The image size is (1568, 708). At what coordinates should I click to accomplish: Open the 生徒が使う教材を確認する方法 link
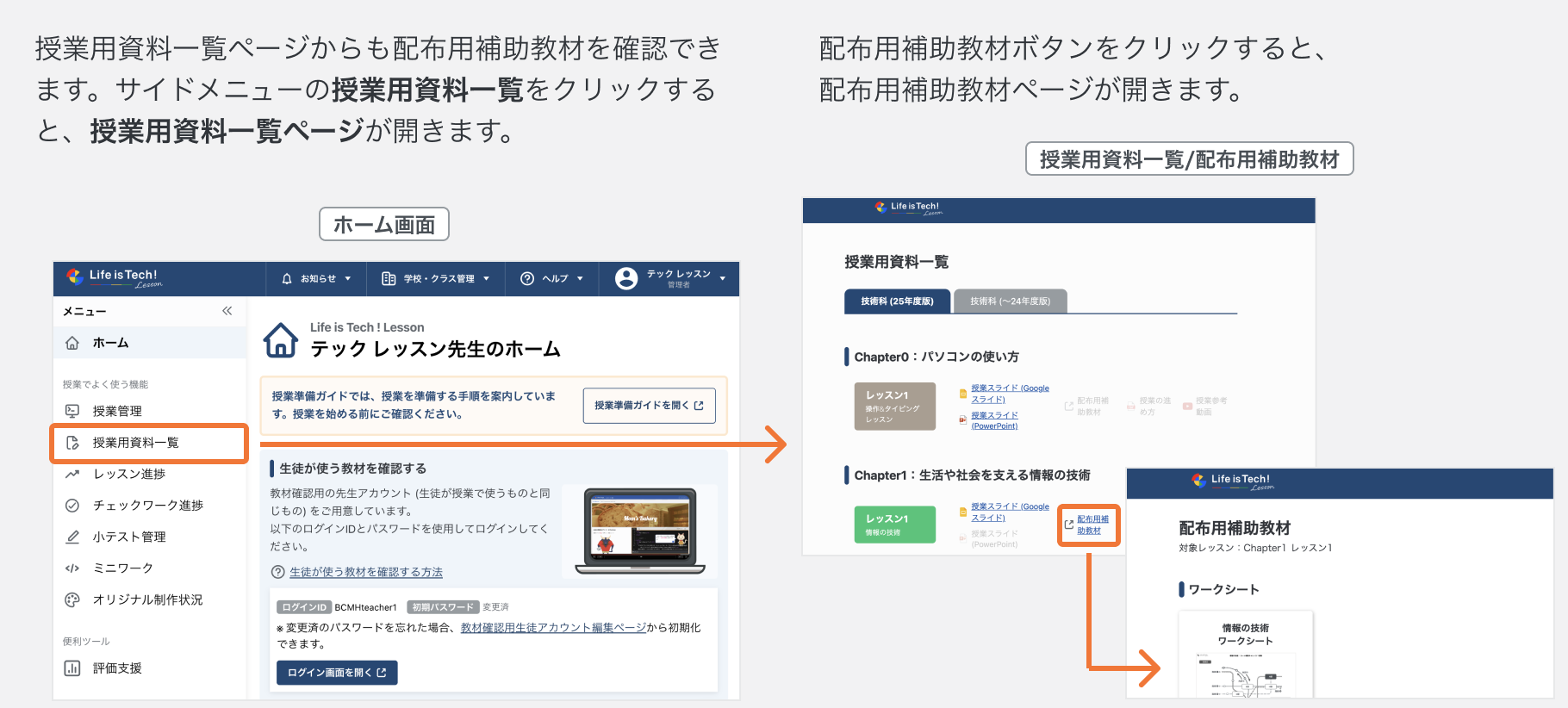point(366,572)
